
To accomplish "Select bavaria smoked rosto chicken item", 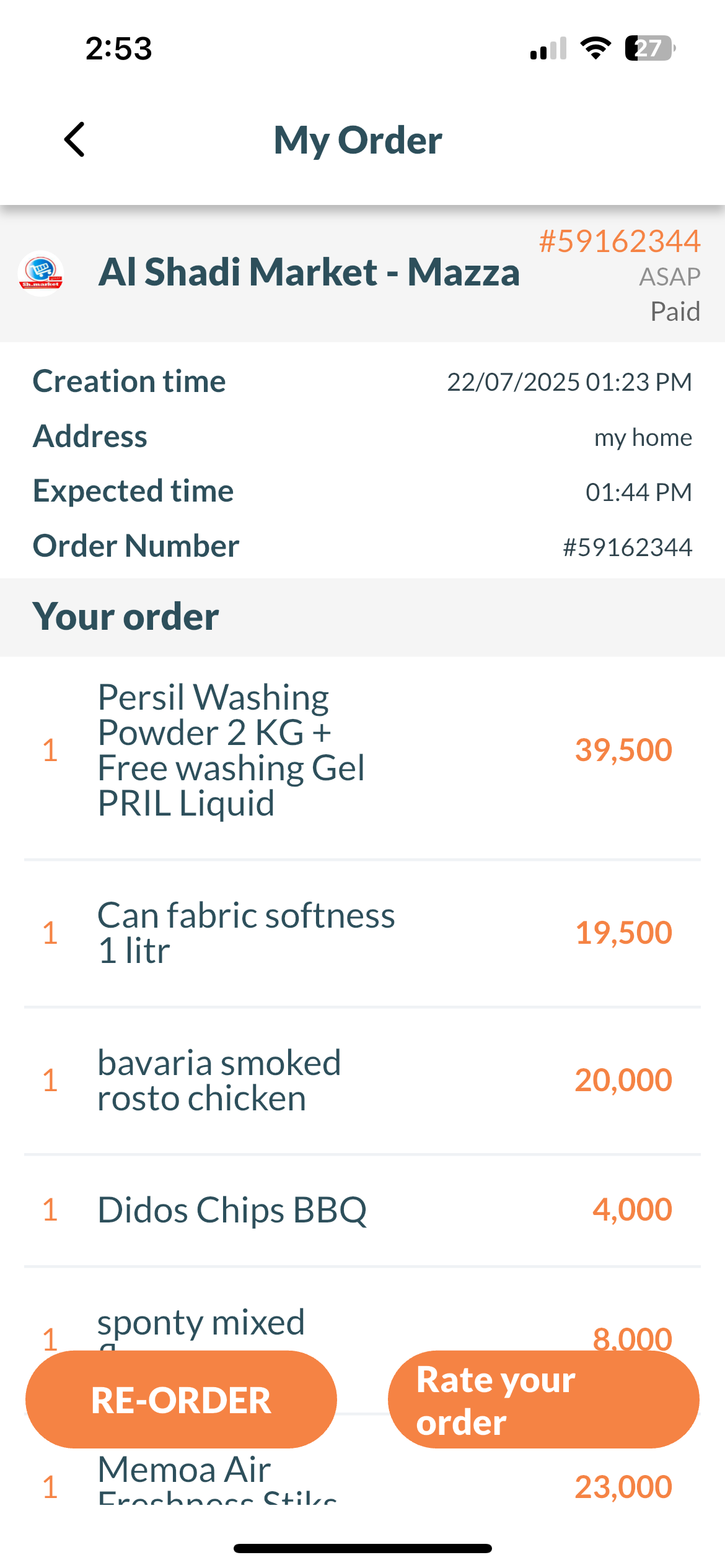I will pos(219,1080).
